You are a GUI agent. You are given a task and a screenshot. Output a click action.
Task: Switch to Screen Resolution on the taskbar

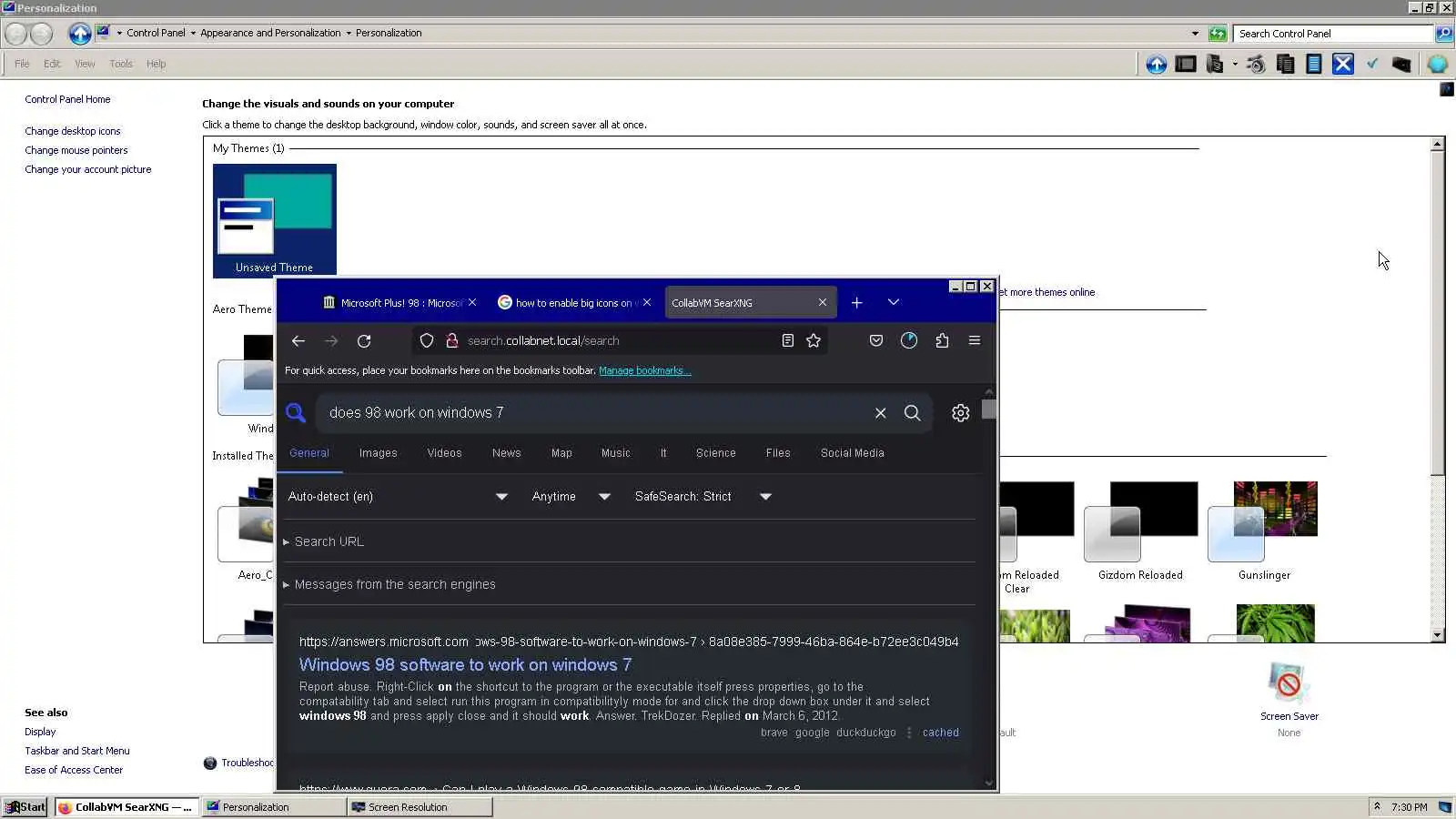(x=420, y=807)
